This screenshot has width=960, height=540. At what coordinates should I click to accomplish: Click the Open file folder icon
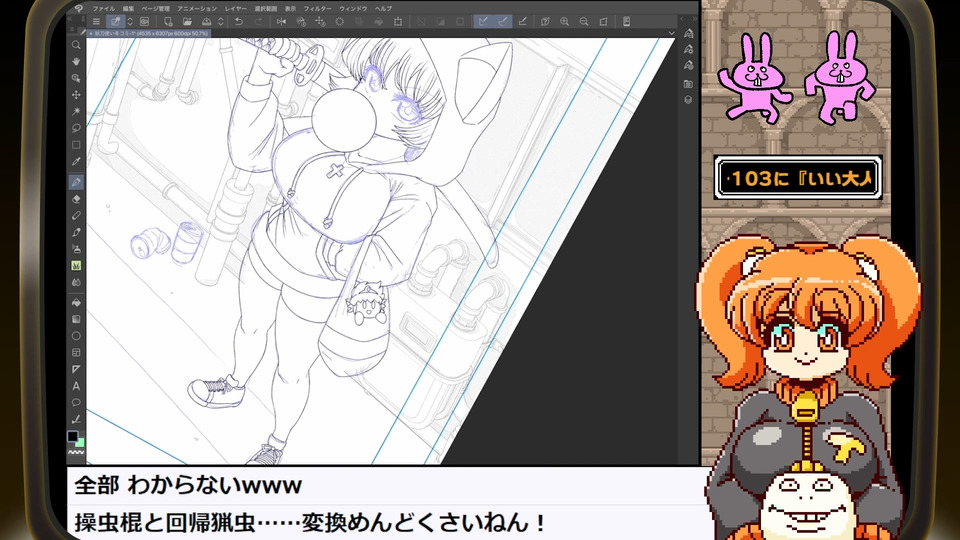click(x=187, y=21)
